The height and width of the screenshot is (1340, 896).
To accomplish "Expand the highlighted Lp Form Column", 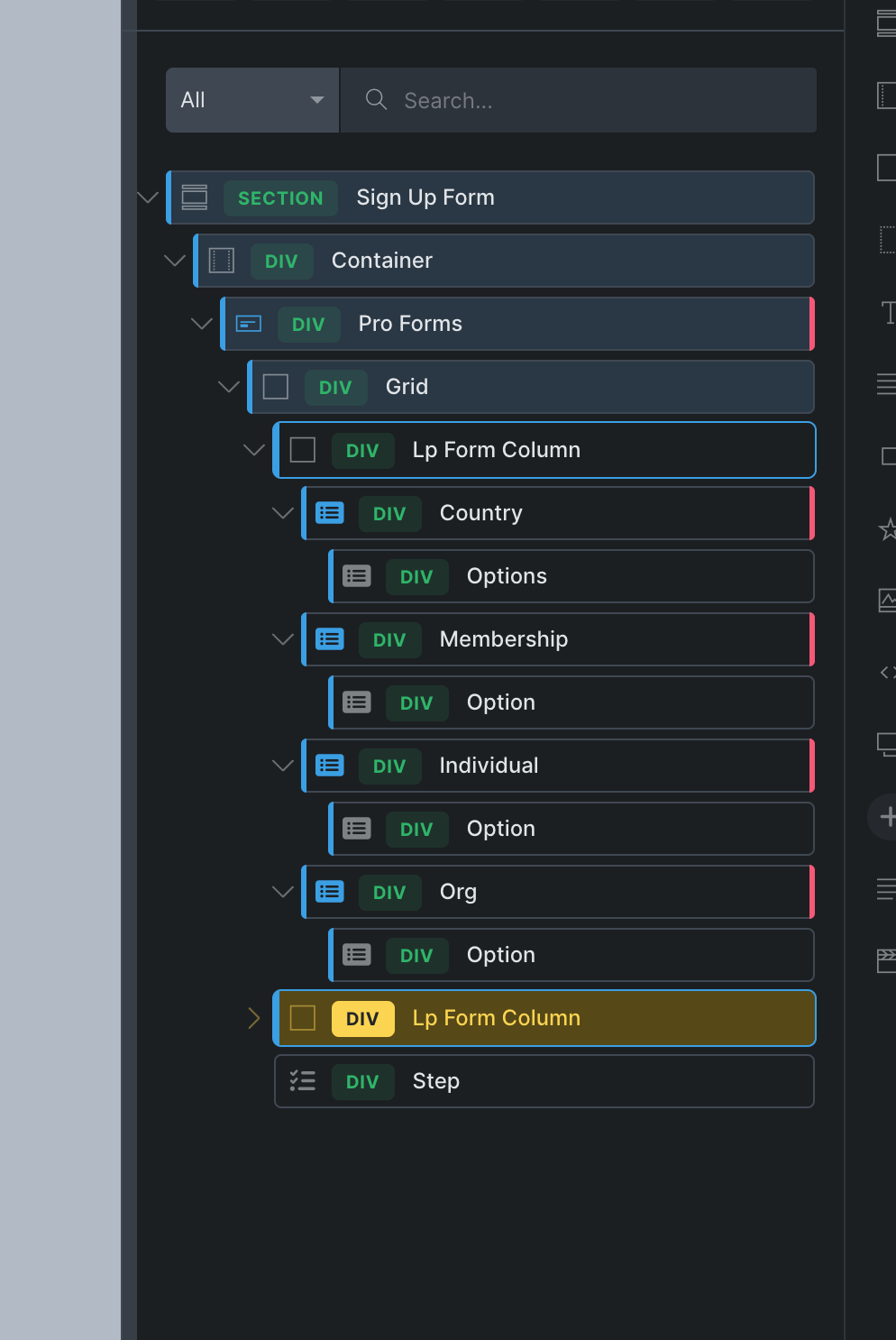I will [254, 1018].
